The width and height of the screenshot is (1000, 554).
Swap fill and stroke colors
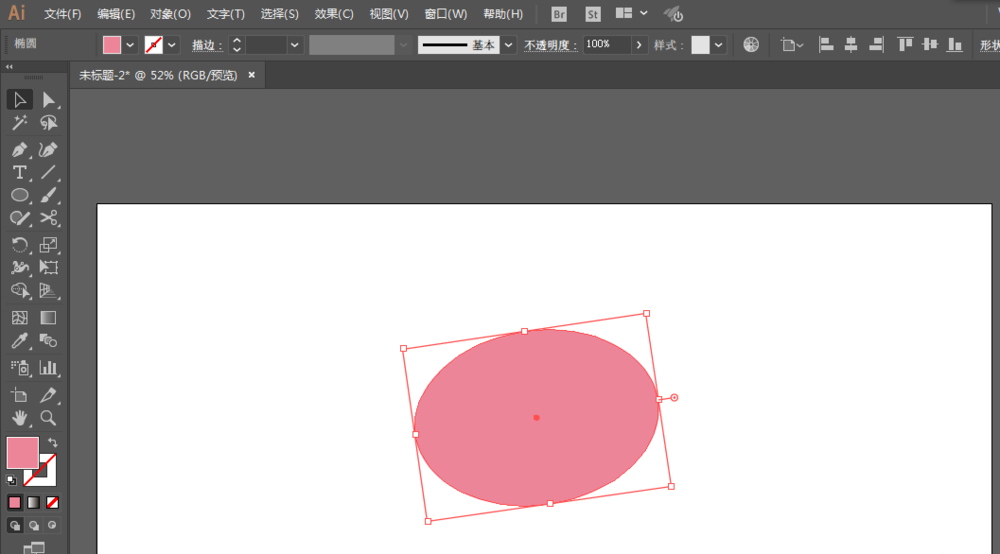coord(53,442)
